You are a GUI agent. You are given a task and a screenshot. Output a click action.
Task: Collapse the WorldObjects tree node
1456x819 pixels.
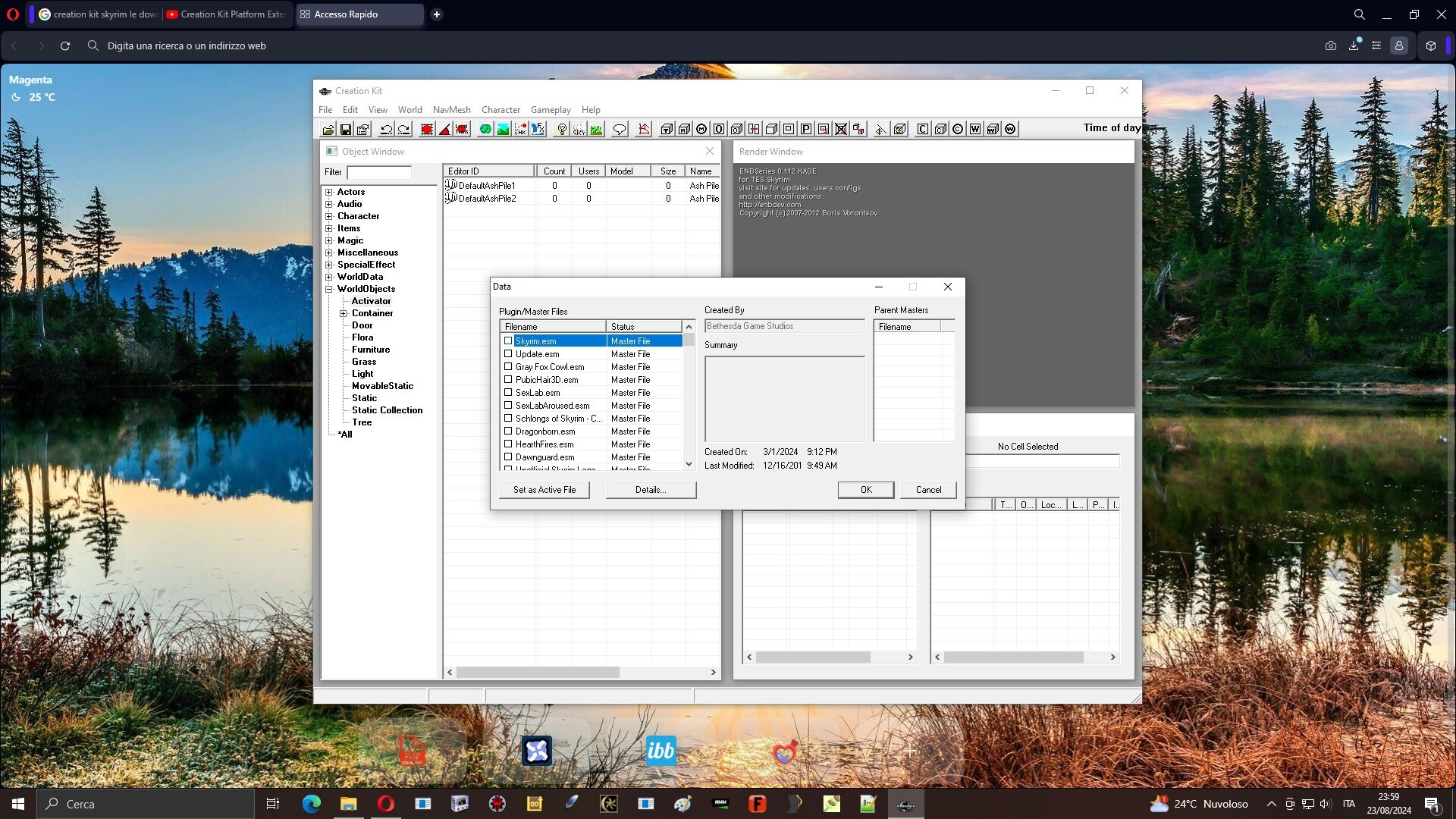coord(329,289)
